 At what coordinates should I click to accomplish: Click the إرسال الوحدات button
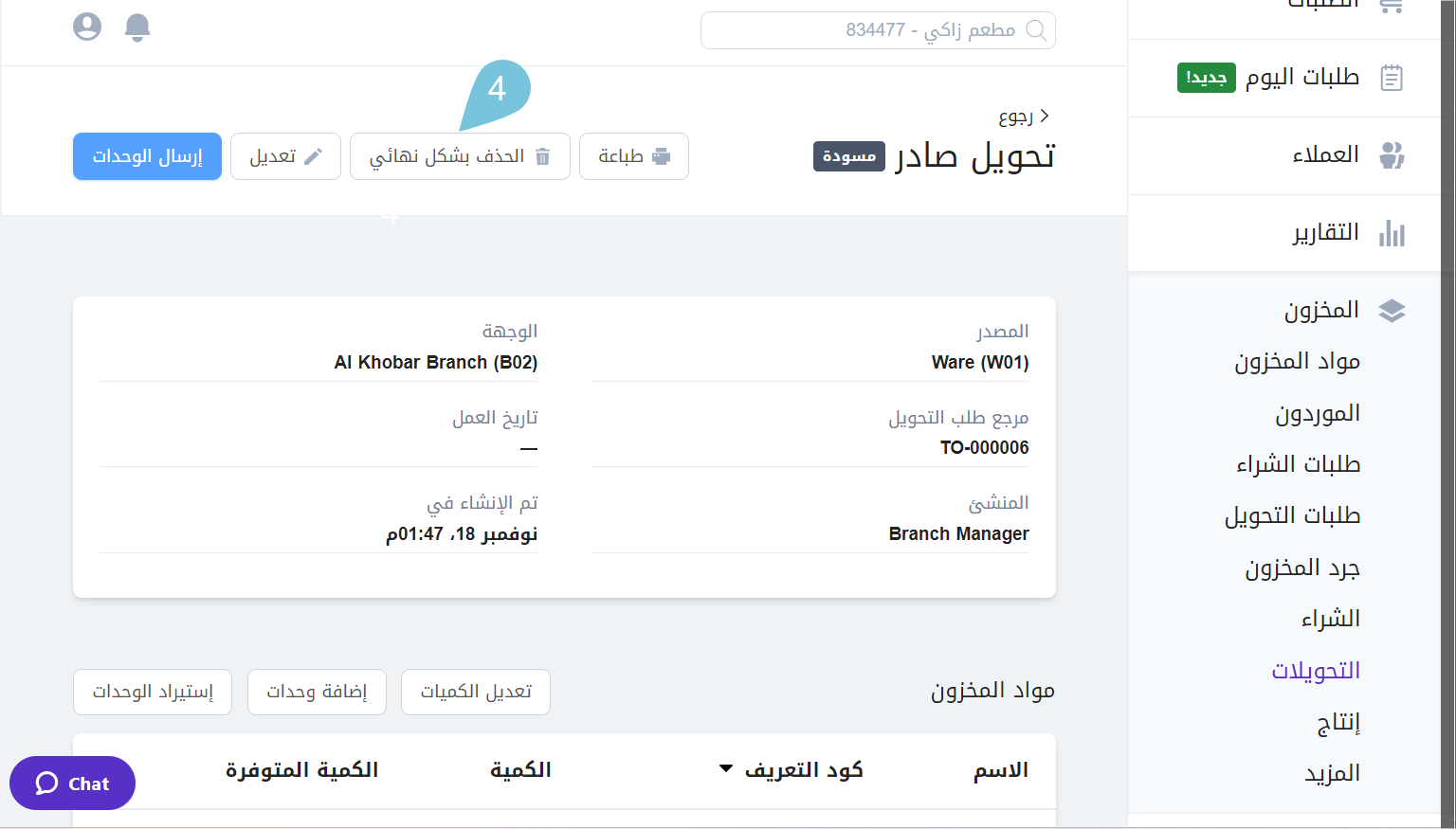147,156
